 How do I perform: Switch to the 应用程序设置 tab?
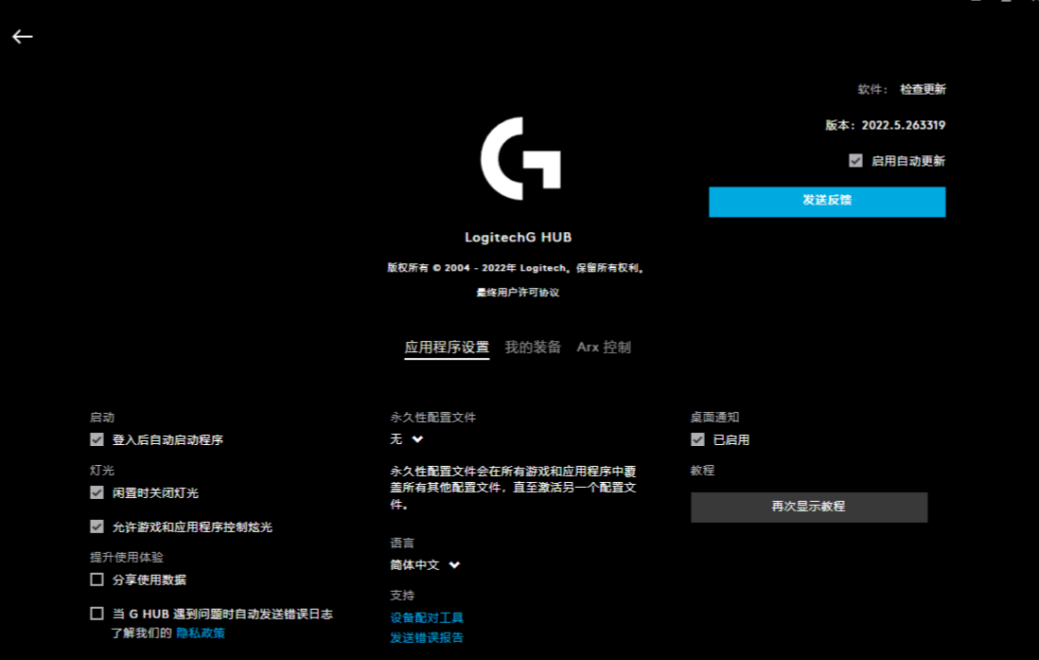[x=447, y=347]
